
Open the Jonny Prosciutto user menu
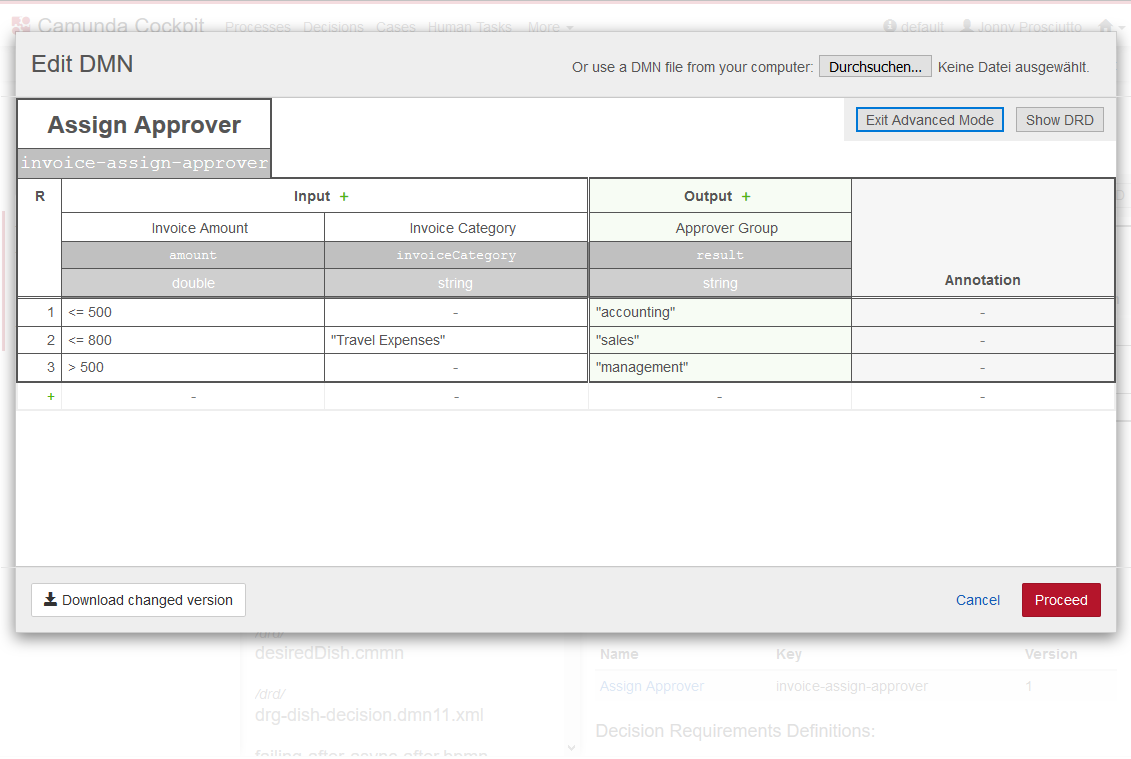1021,27
